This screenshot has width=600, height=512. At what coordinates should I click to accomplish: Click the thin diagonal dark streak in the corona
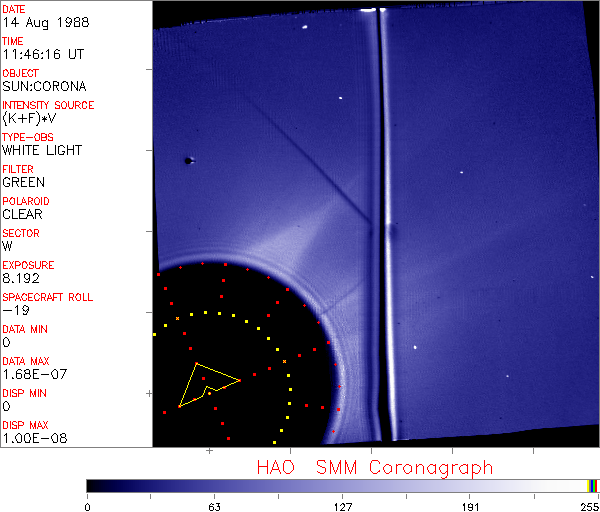point(310,160)
